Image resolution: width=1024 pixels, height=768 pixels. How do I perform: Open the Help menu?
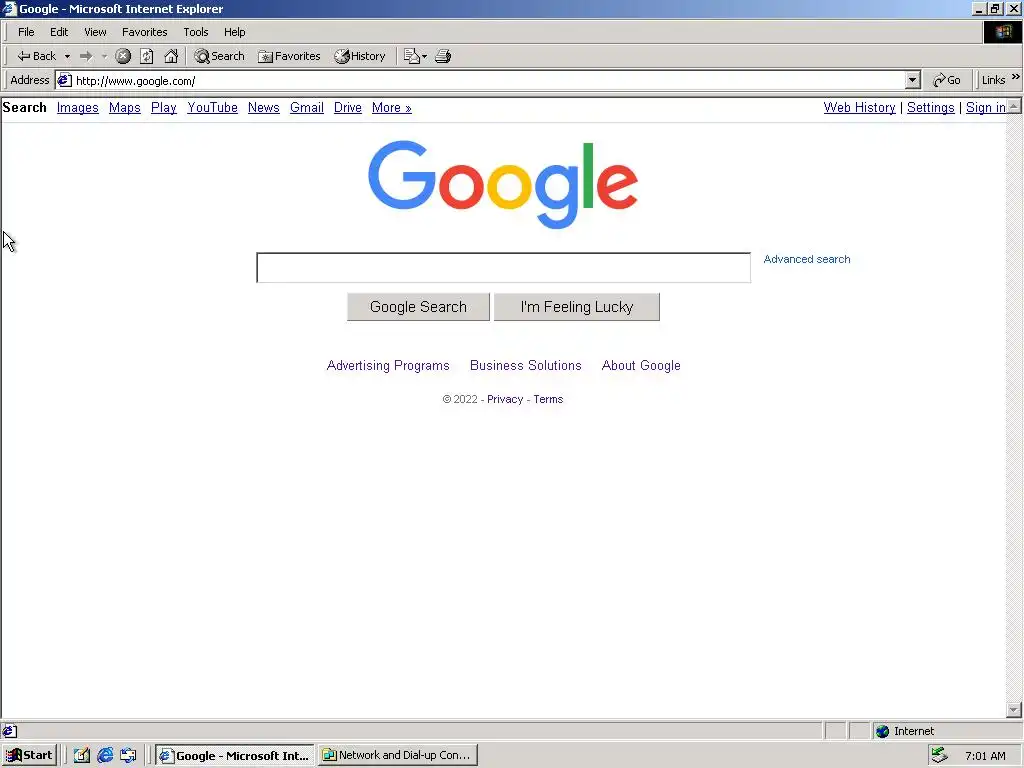[x=234, y=32]
